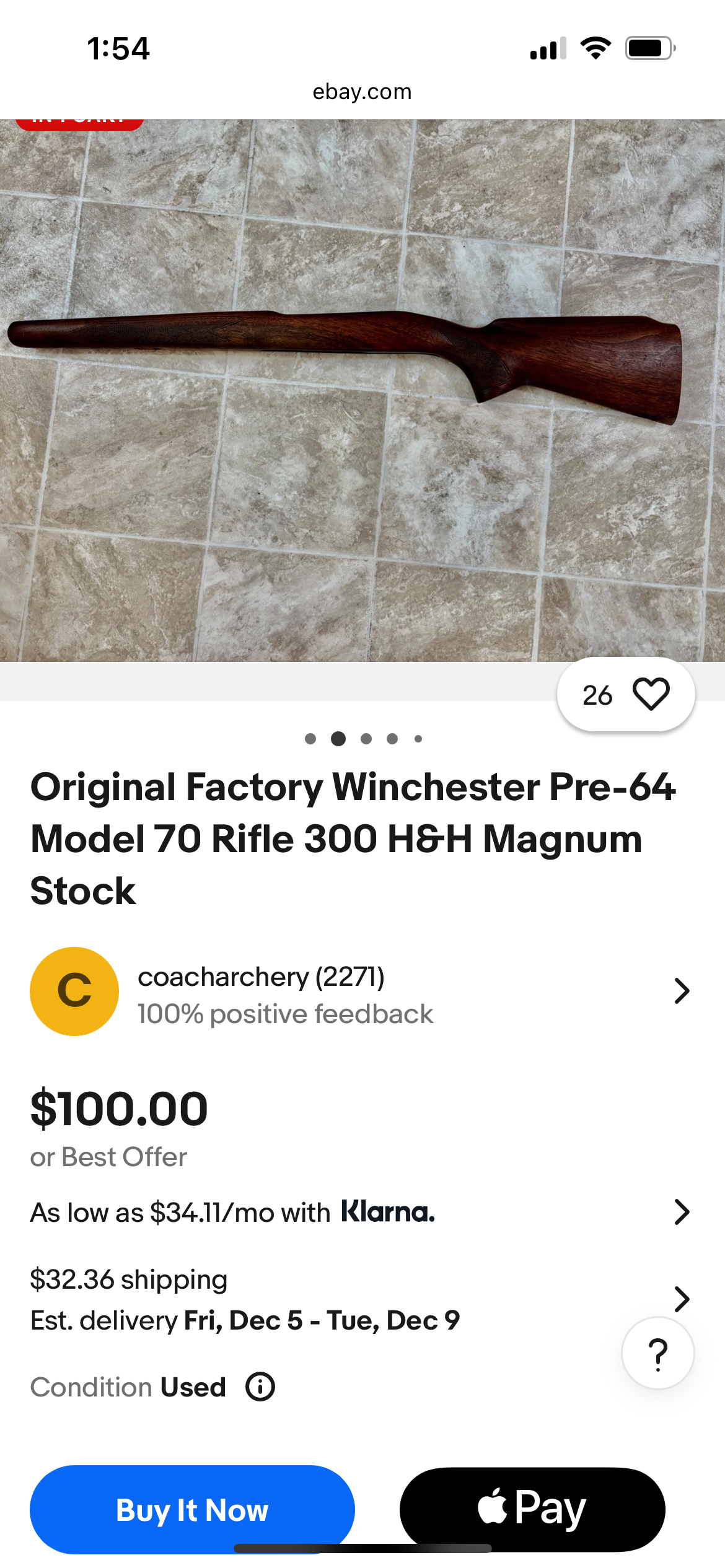This screenshot has height=1568, width=725.
Task: Expand shipping and delivery details chevron
Action: click(x=682, y=1299)
